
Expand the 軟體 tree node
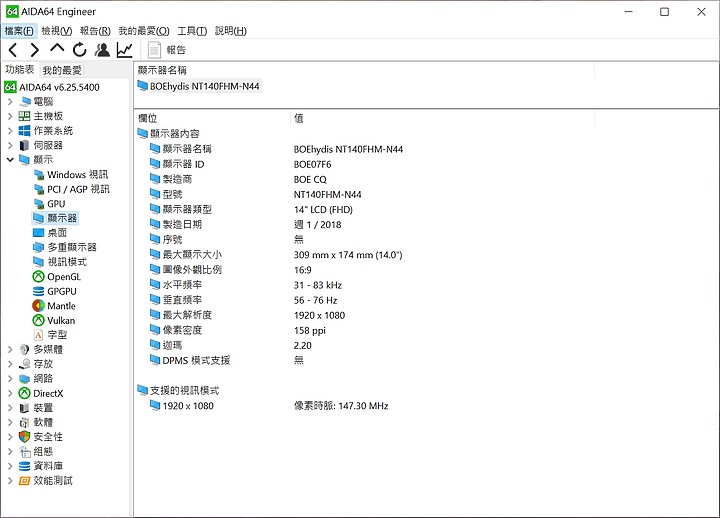tap(10, 422)
